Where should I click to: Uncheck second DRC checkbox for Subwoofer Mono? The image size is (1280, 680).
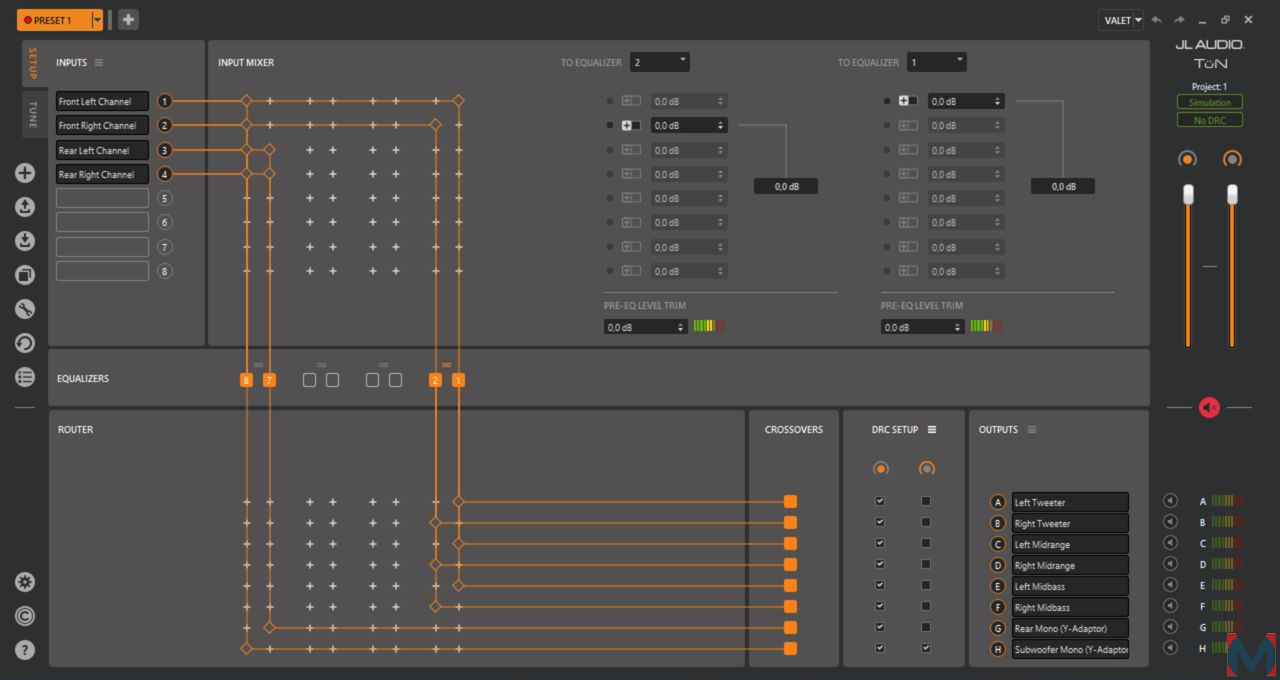click(926, 648)
